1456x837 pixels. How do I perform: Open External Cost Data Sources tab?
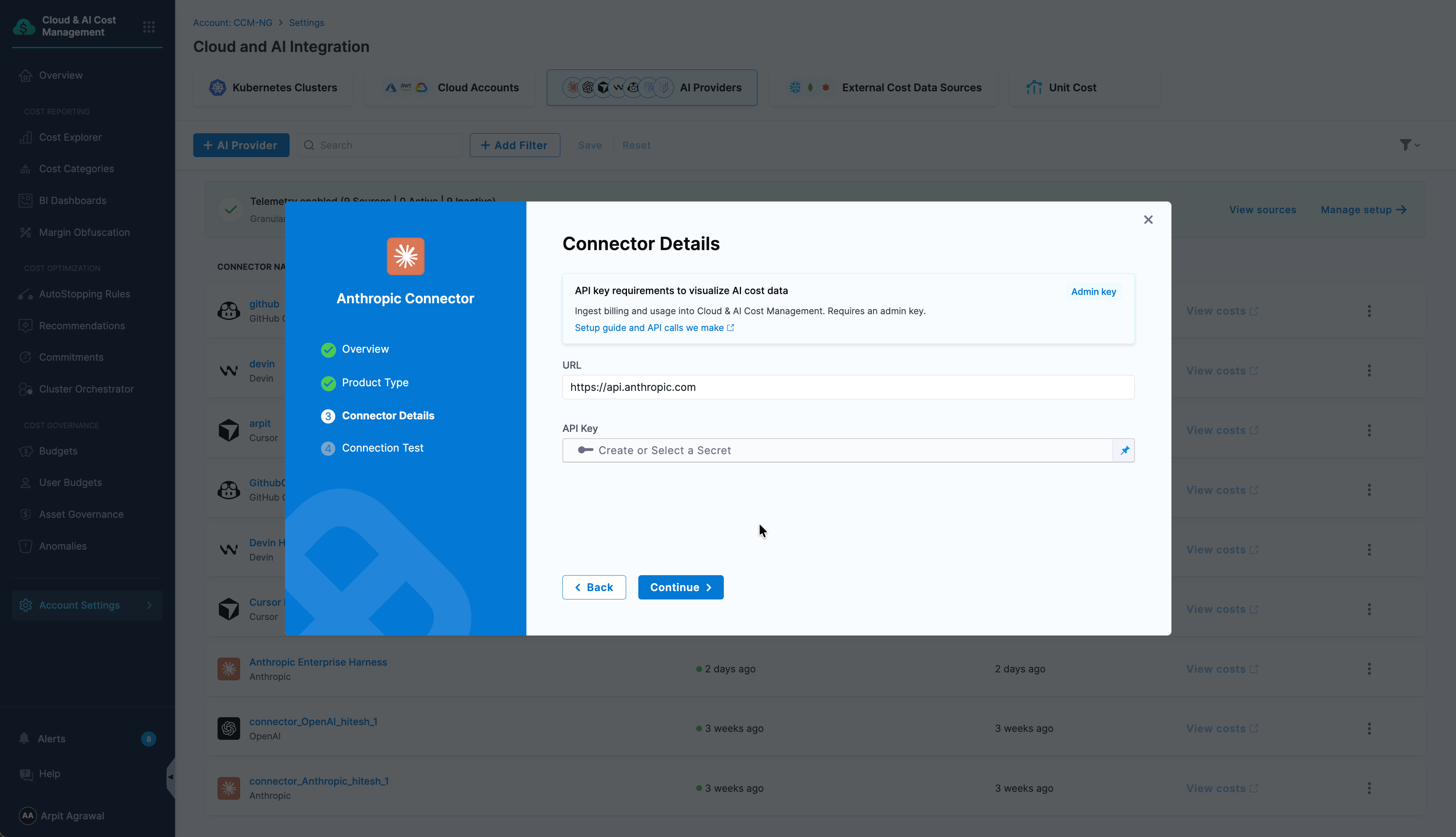(x=883, y=88)
